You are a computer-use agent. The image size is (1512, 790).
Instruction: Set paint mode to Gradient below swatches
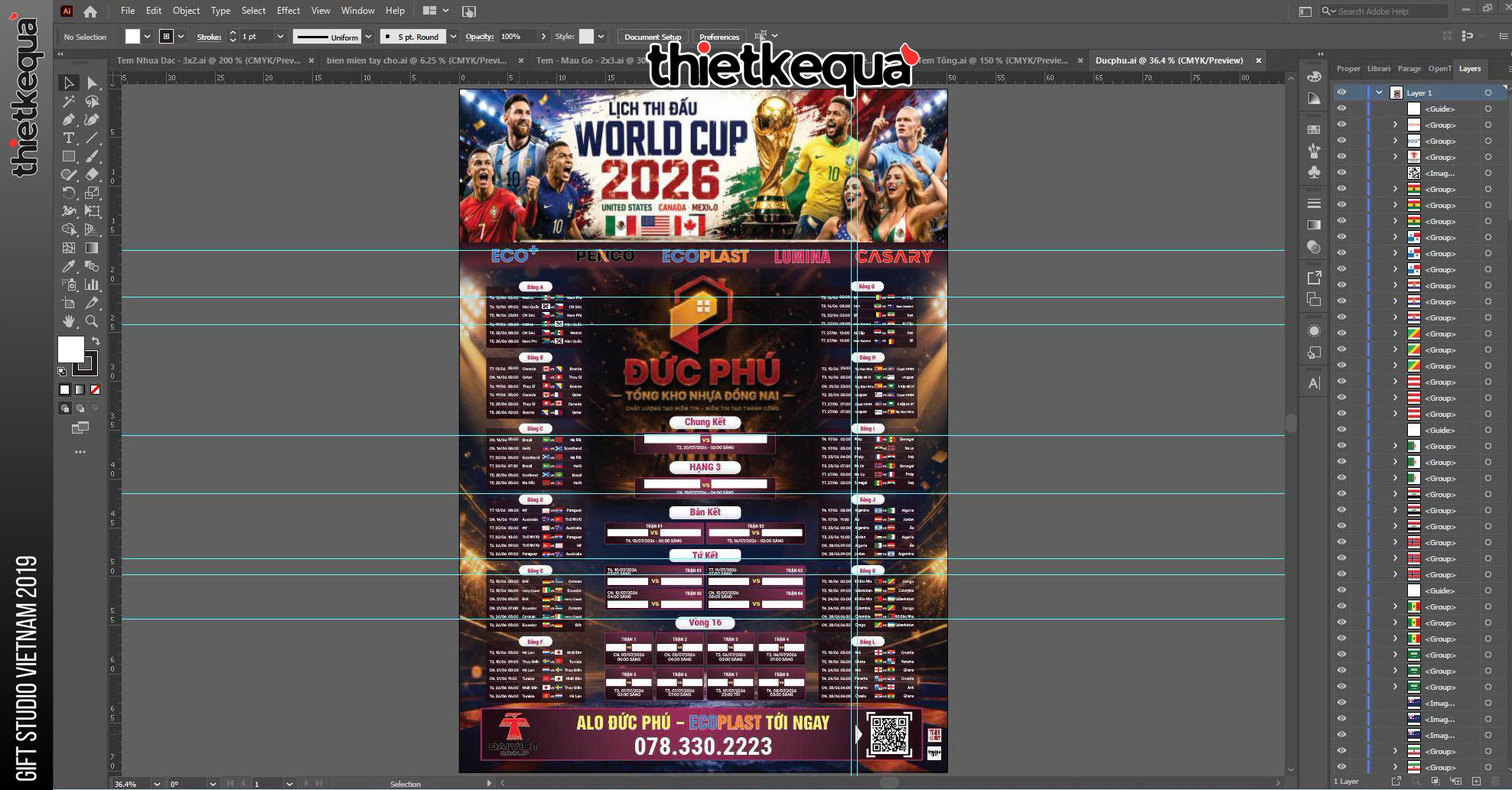pos(80,389)
